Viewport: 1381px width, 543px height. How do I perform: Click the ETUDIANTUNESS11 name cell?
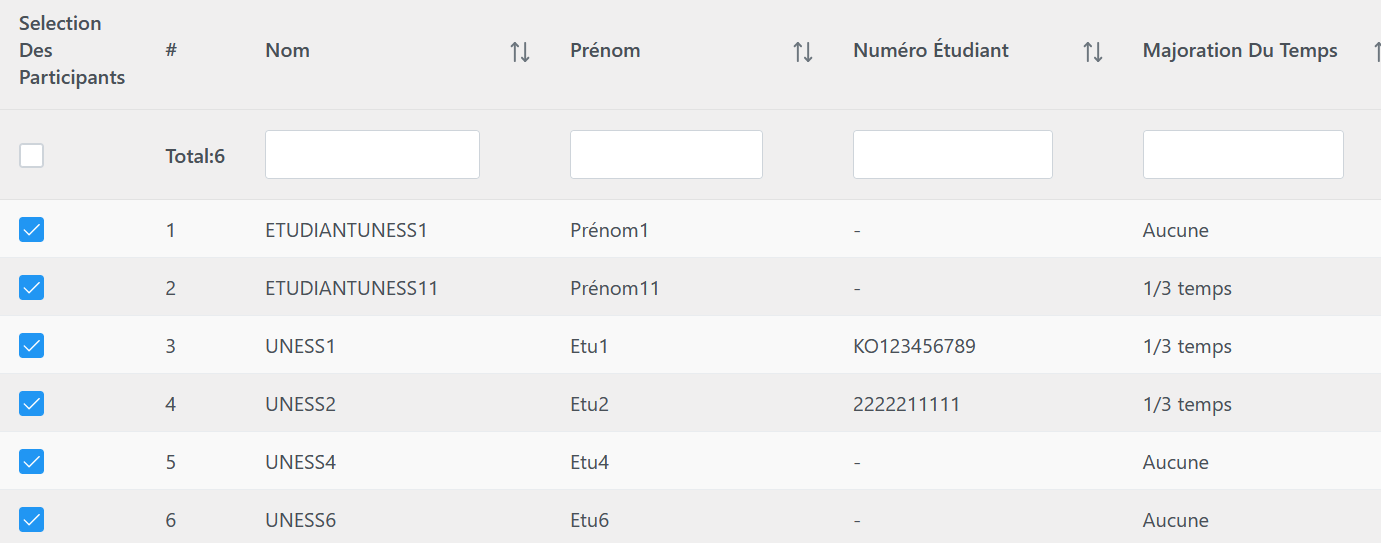pos(351,289)
